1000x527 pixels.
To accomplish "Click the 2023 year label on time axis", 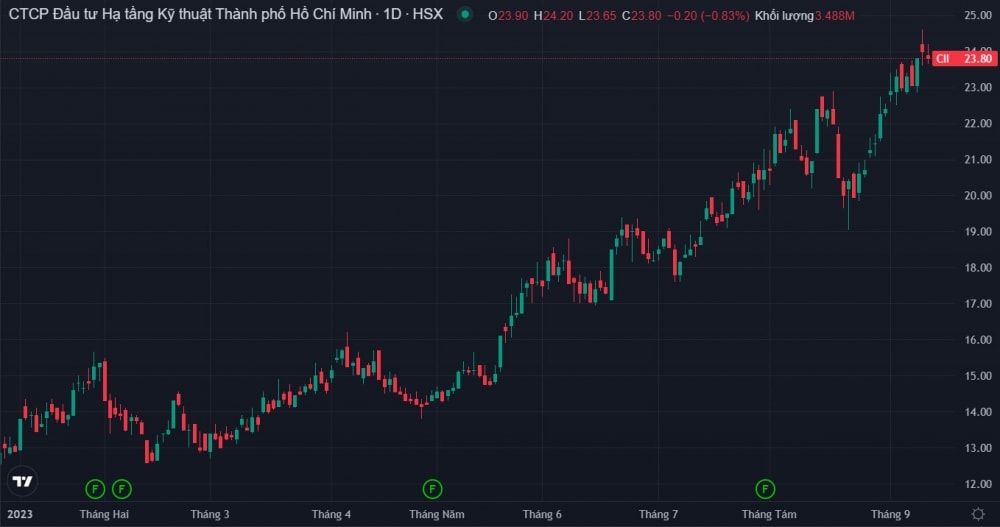I will [x=20, y=514].
